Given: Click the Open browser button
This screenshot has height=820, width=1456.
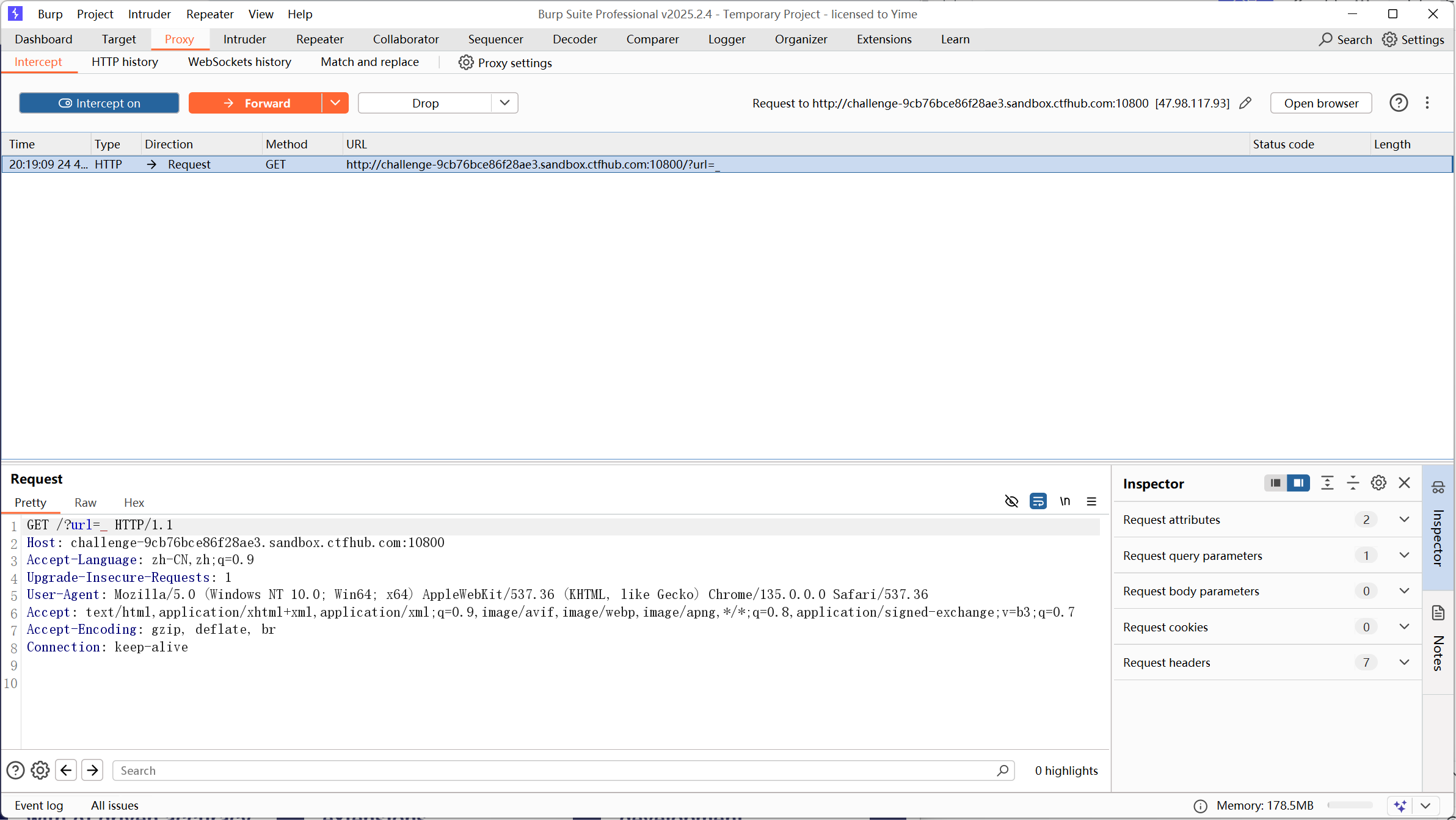Looking at the screenshot, I should 1321,103.
